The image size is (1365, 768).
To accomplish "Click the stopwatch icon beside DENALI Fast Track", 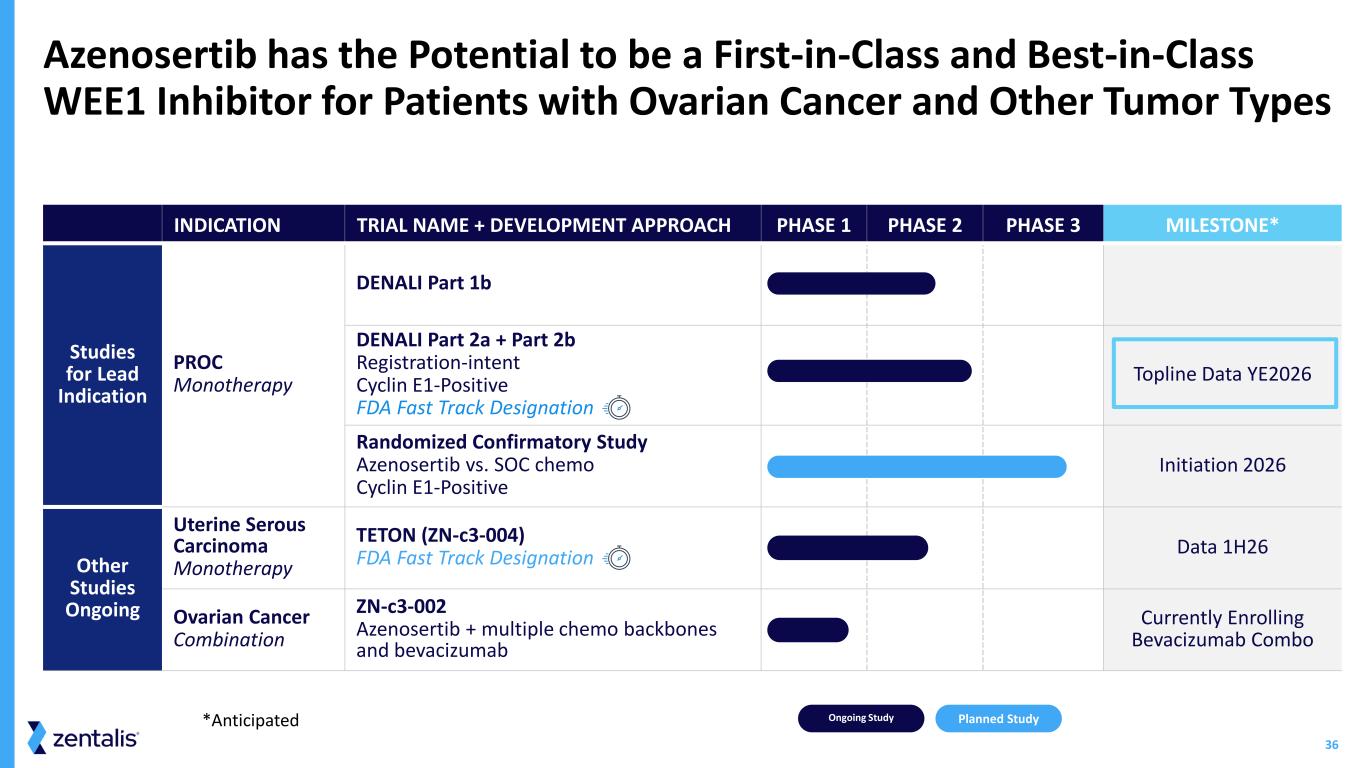I will 619,408.
